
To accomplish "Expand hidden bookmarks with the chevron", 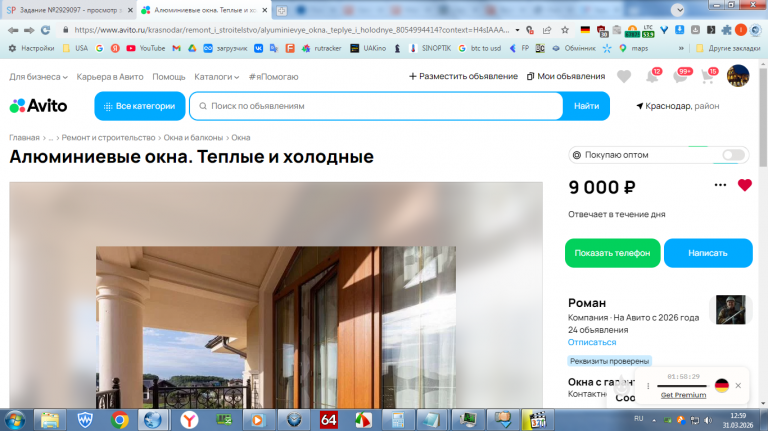I will pos(681,48).
